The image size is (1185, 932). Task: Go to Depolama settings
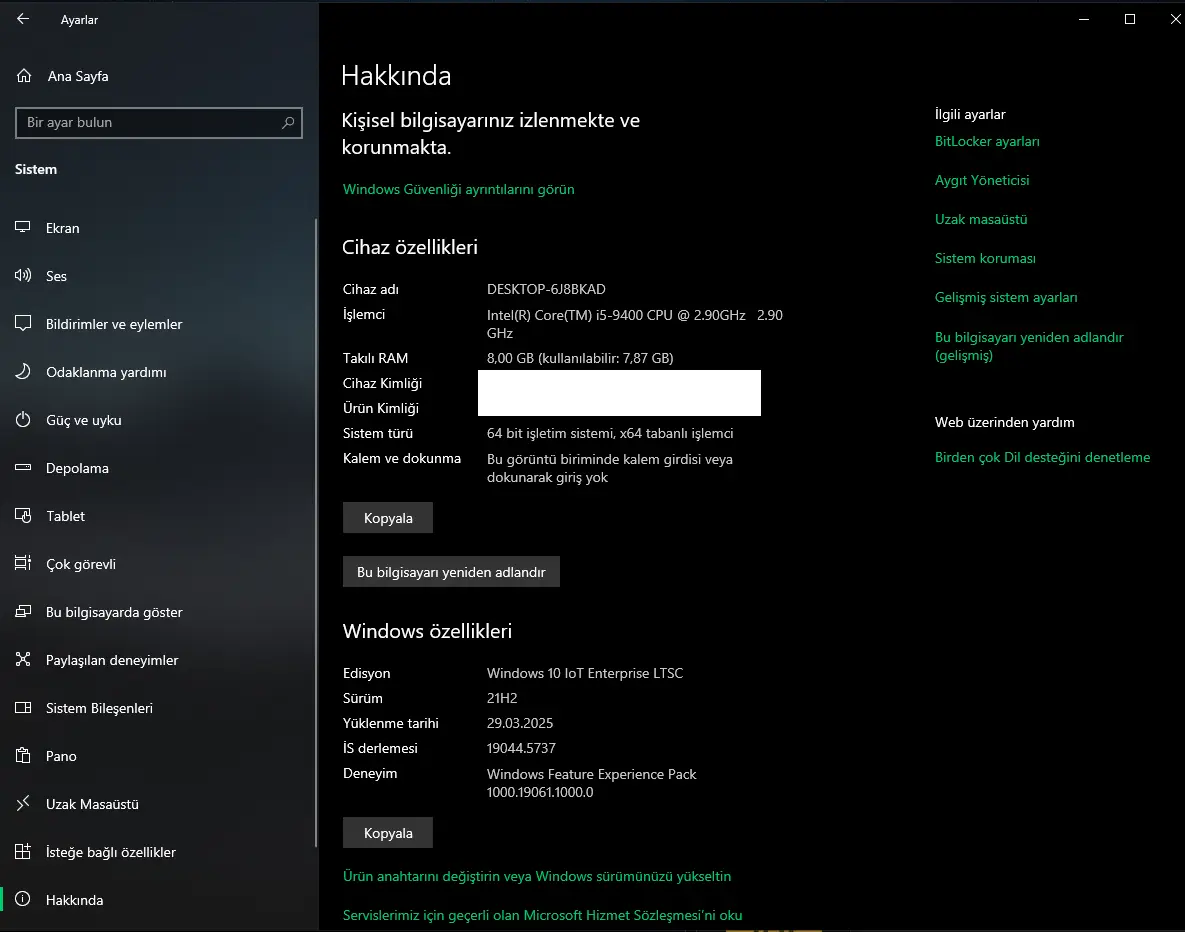pyautogui.click(x=159, y=468)
